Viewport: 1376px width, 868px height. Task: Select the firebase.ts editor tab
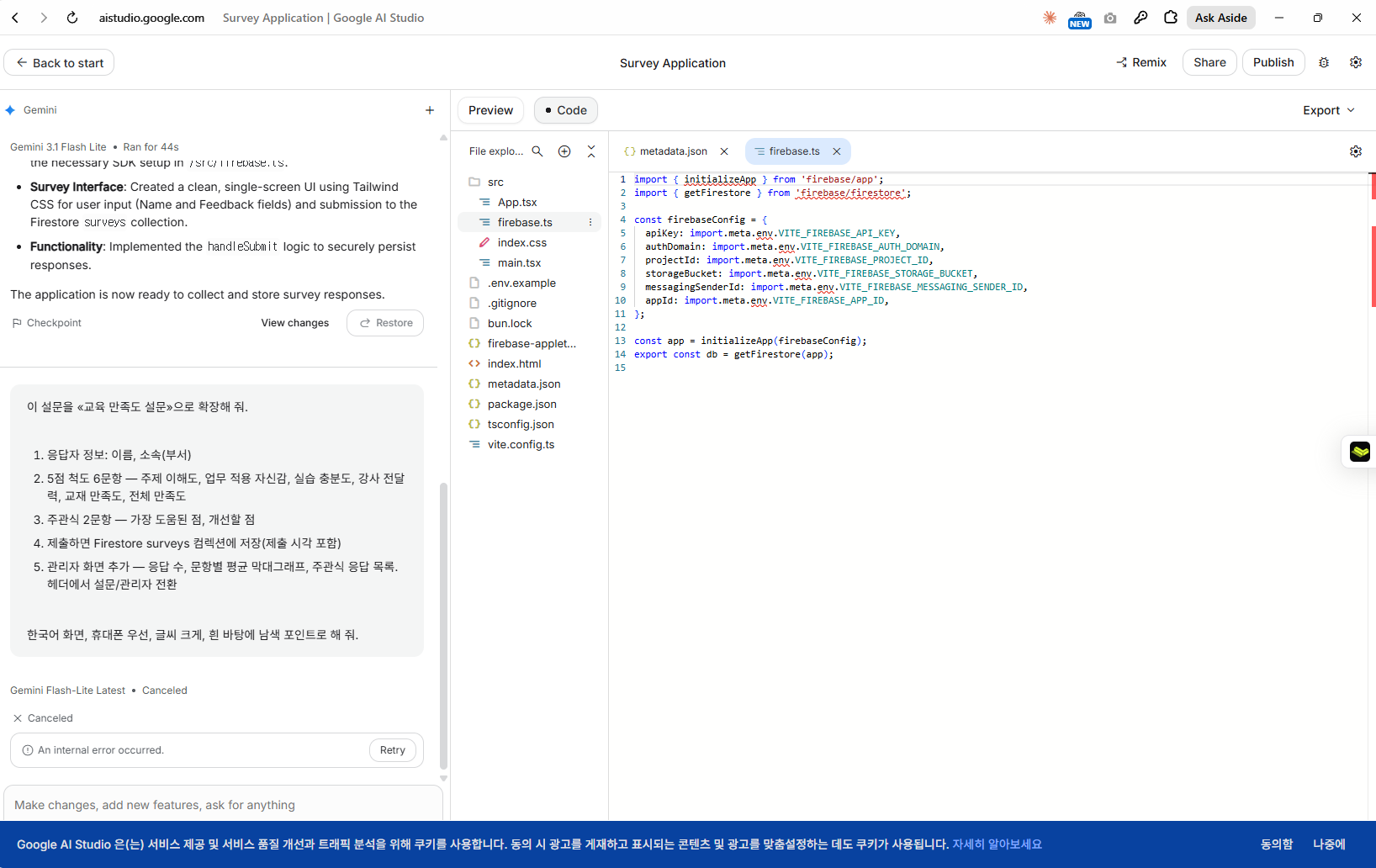(x=794, y=151)
